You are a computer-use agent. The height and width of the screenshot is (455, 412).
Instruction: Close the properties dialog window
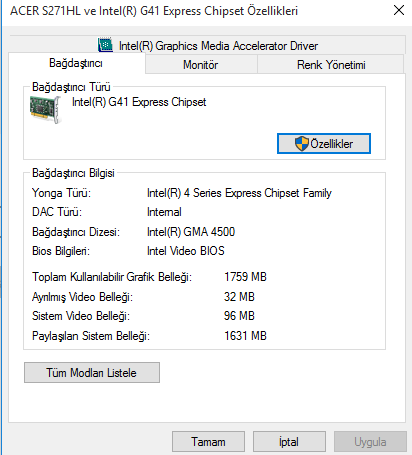(x=399, y=10)
